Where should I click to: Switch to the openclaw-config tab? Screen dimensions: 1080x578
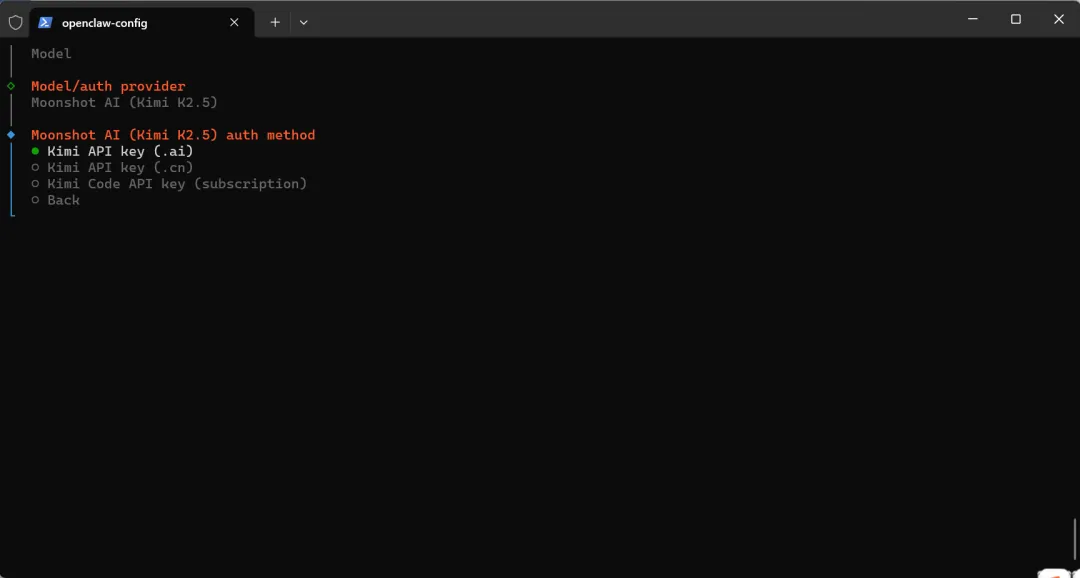click(141, 22)
